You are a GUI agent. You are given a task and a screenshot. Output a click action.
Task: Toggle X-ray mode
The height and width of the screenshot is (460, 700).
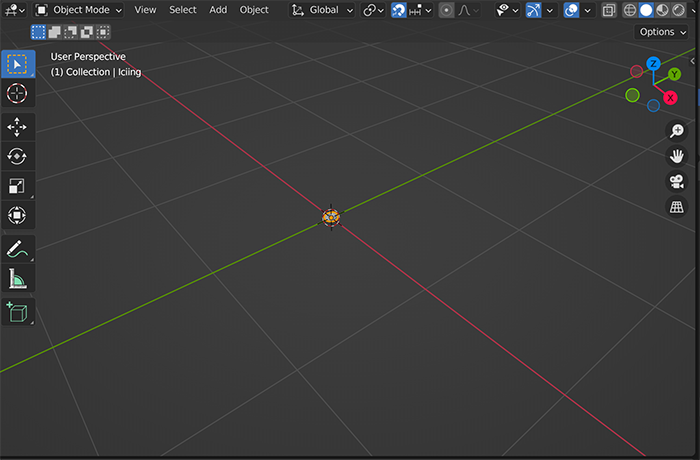[x=609, y=10]
